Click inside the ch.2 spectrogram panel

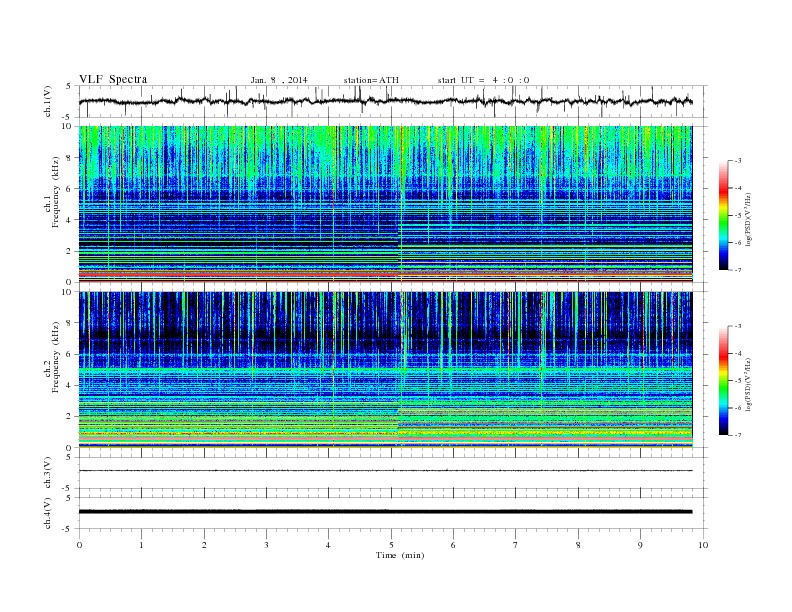tap(385, 370)
